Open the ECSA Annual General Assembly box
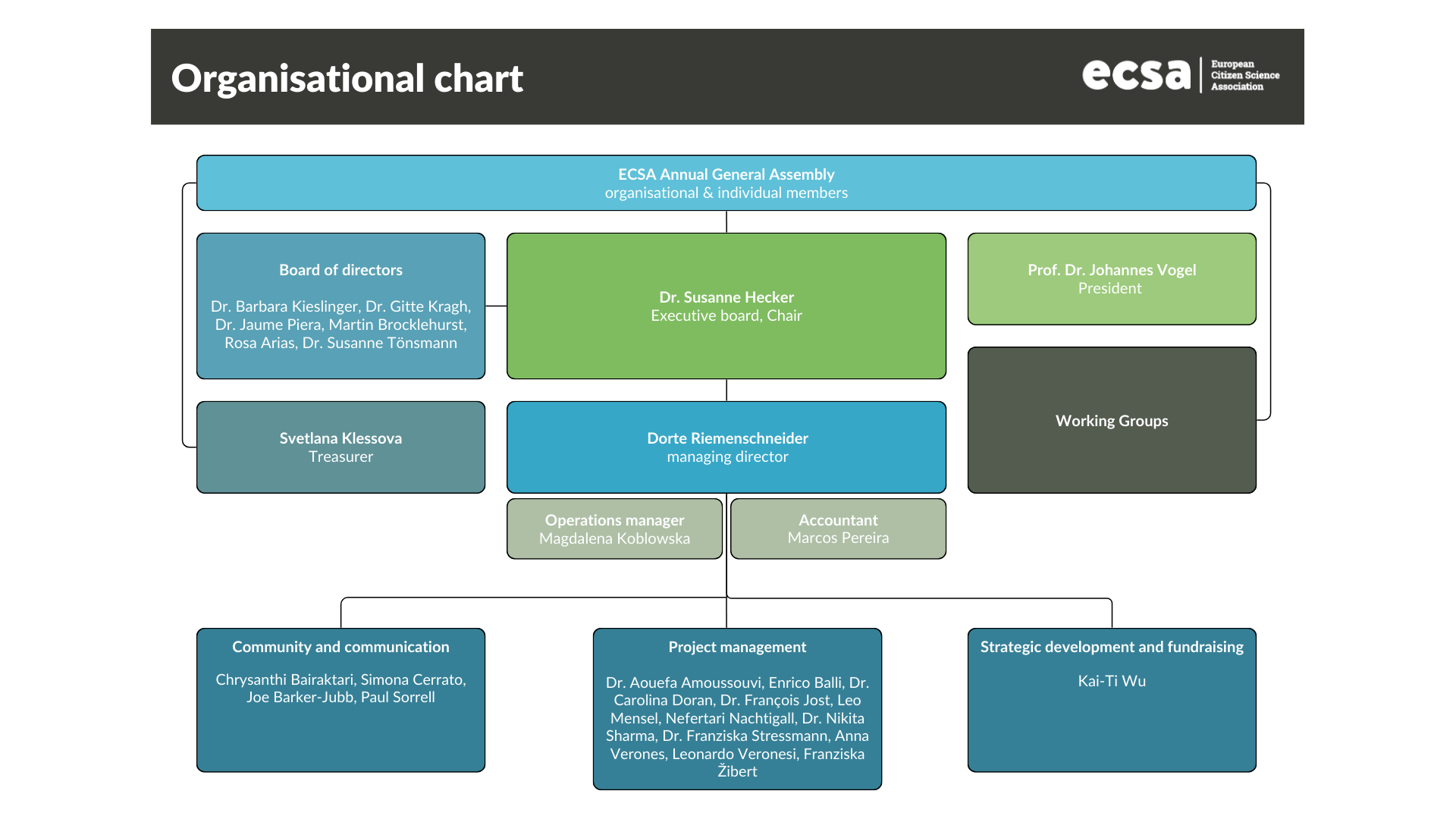This screenshot has height=819, width=1456. 726,182
